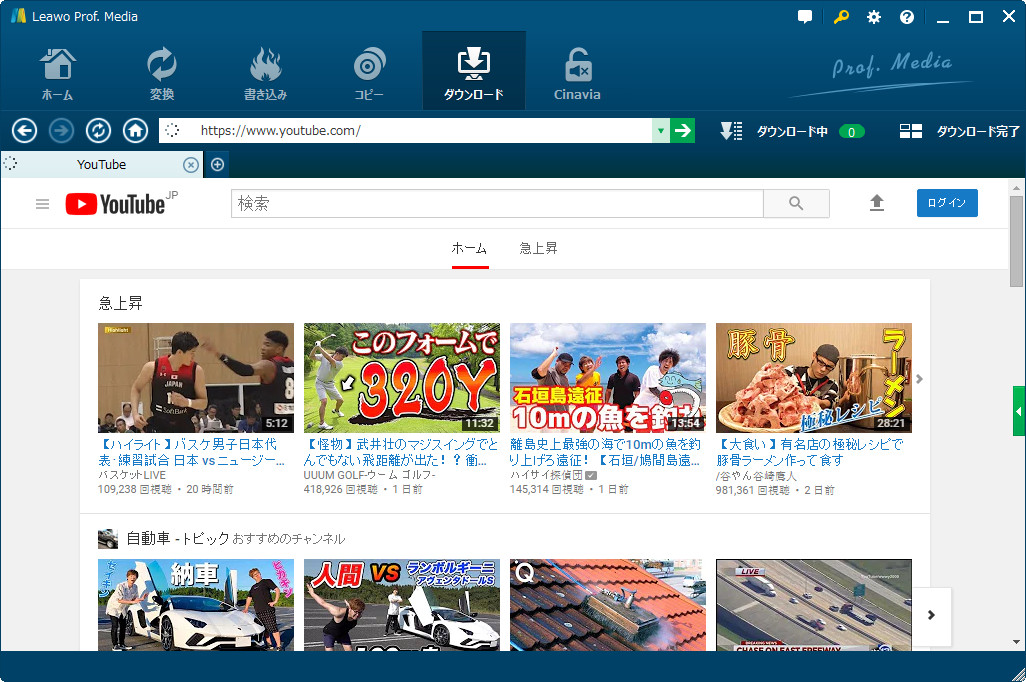
Task: Click the scrollbar down arrow
Action: pos(1016,643)
